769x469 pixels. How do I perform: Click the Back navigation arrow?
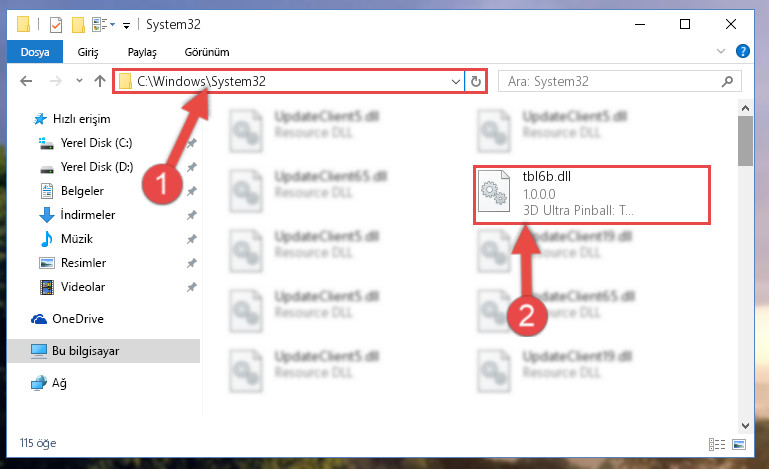(26, 81)
